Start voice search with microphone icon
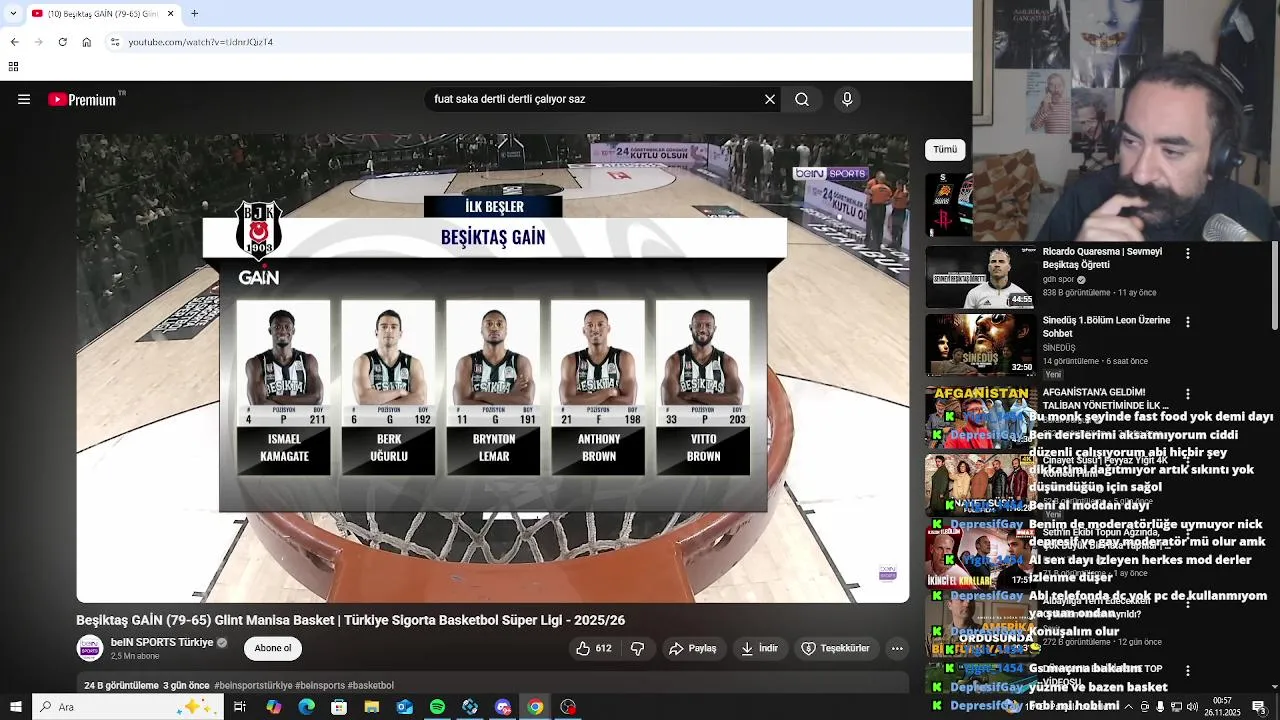Image resolution: width=1280 pixels, height=720 pixels. point(847,99)
